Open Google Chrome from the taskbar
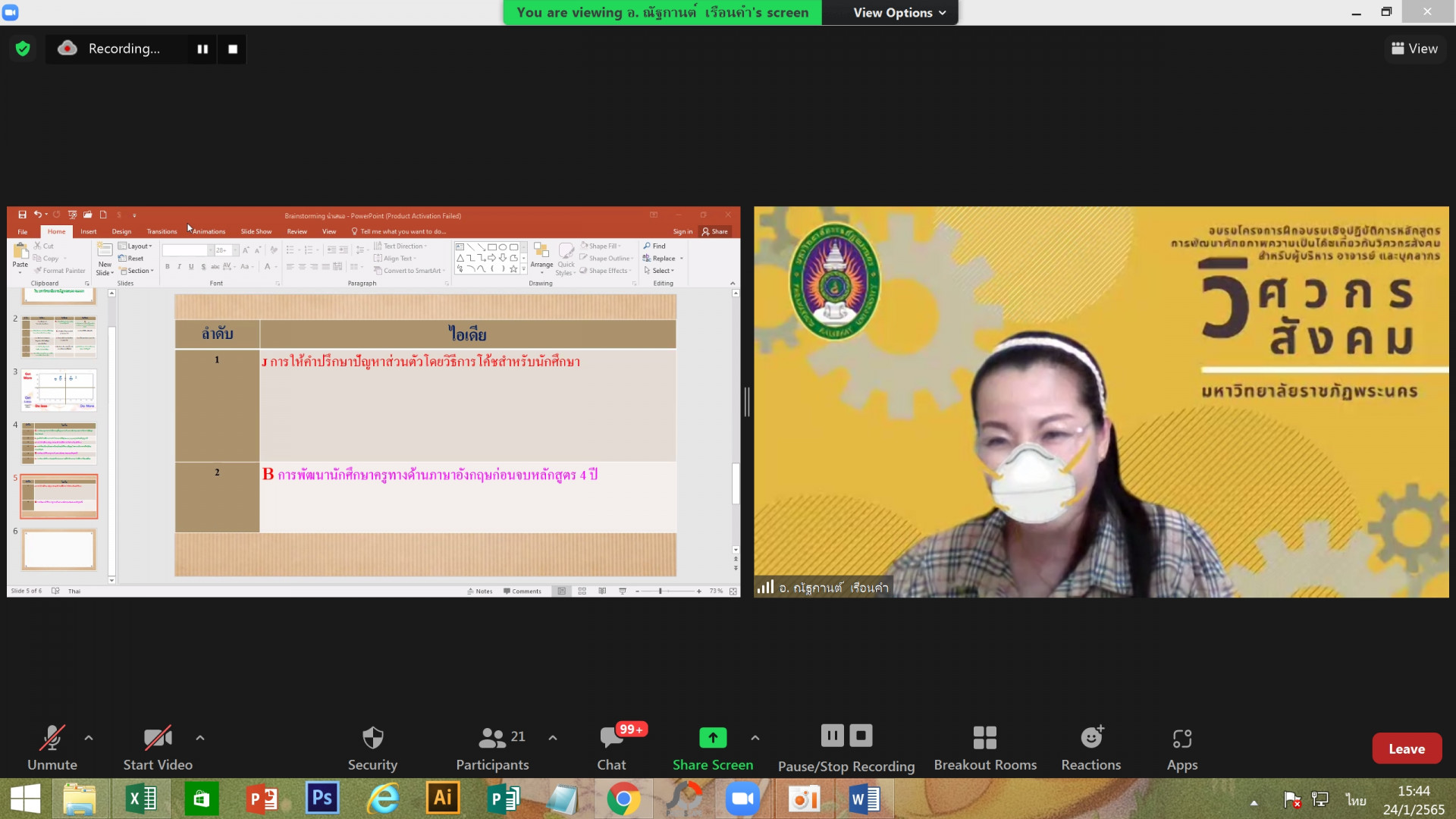1456x819 pixels. [623, 799]
